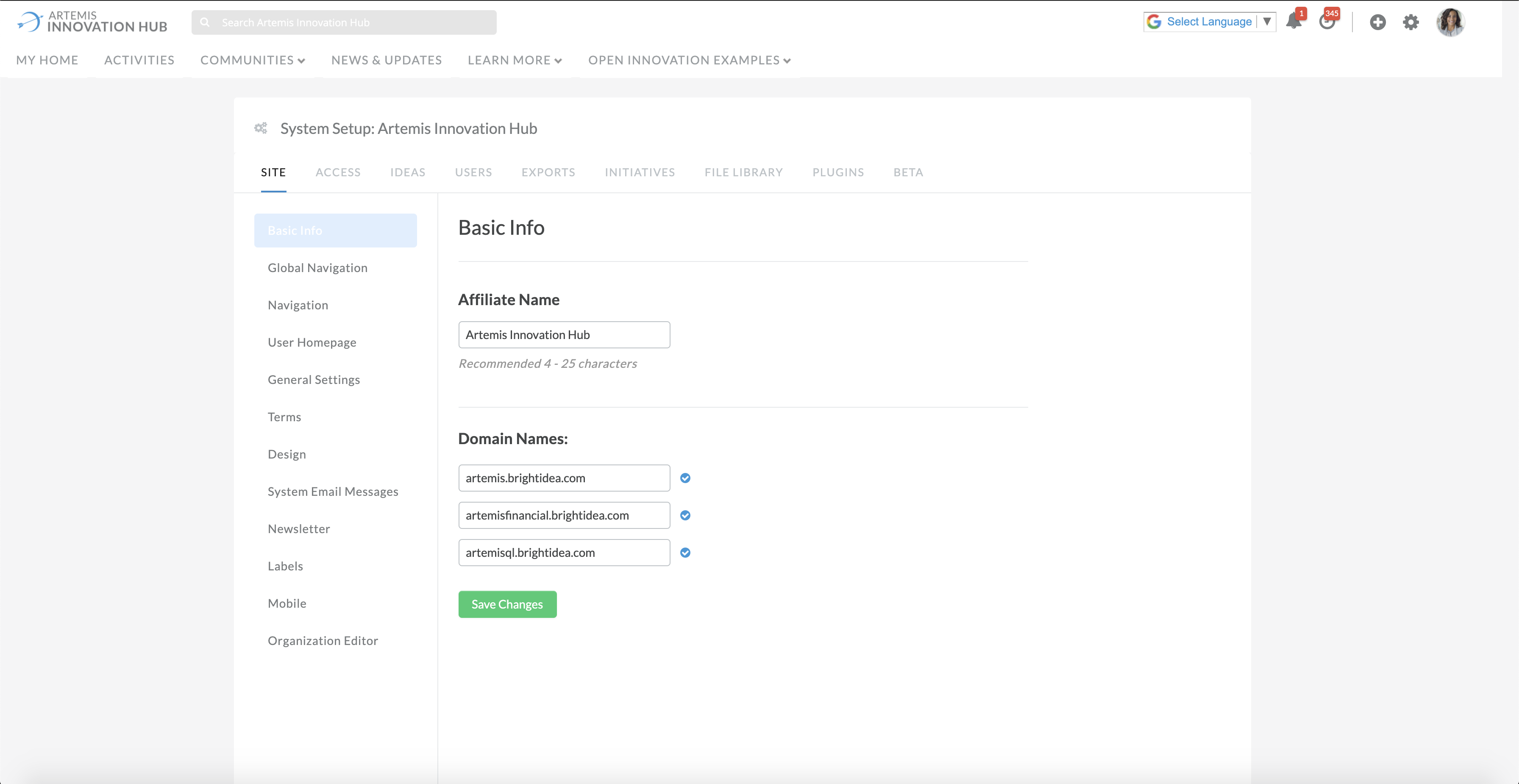Switch to the Ideas tab

407,172
